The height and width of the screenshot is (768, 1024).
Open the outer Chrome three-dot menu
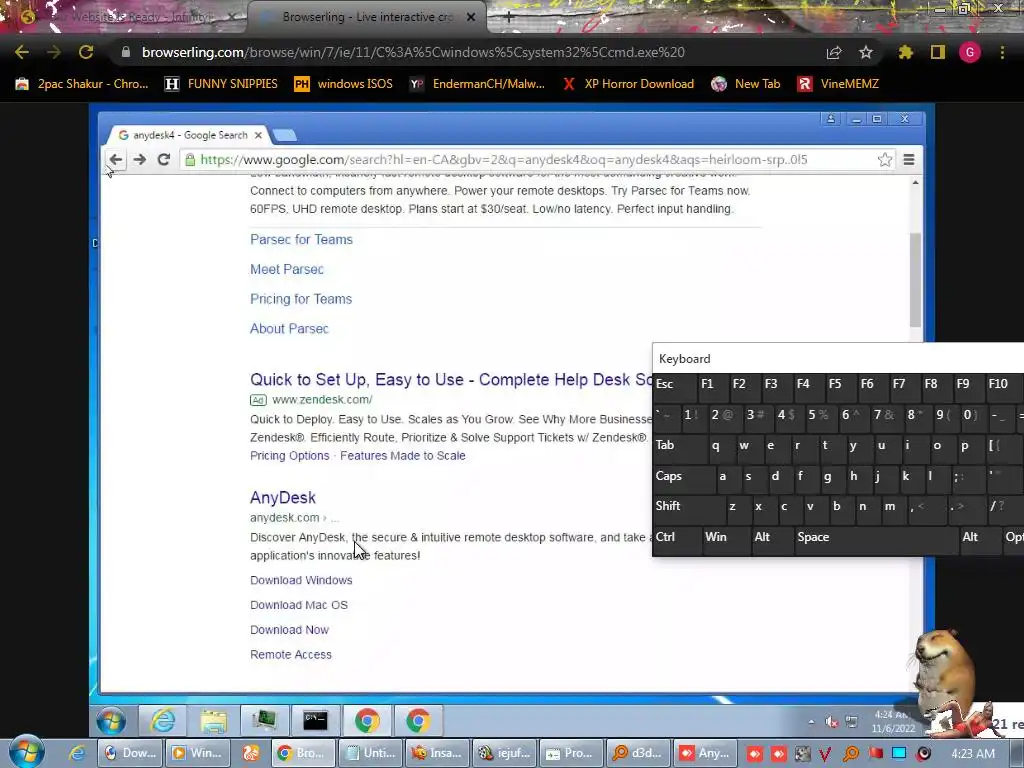click(x=1002, y=52)
